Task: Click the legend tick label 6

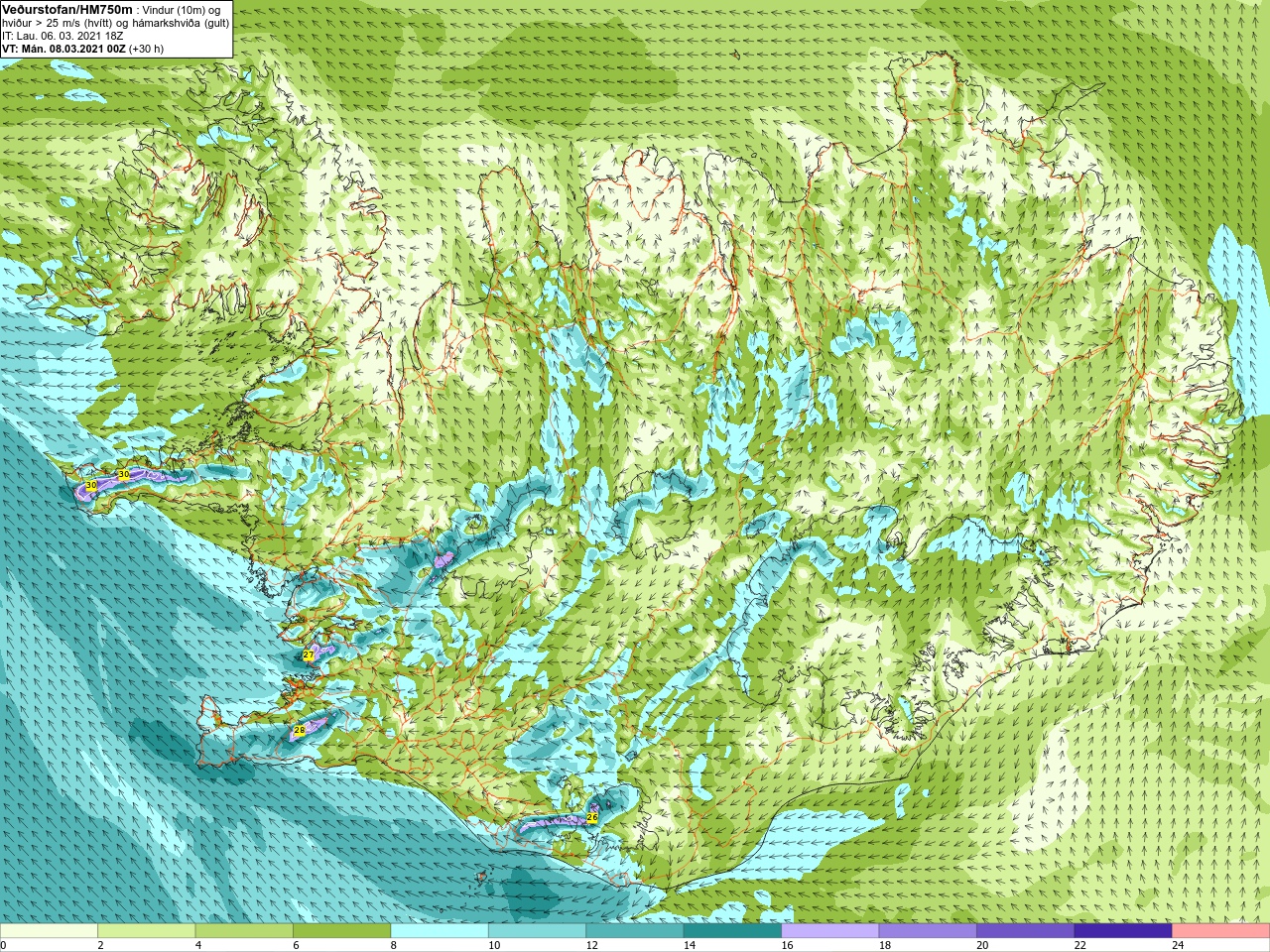Action: pyautogui.click(x=296, y=945)
